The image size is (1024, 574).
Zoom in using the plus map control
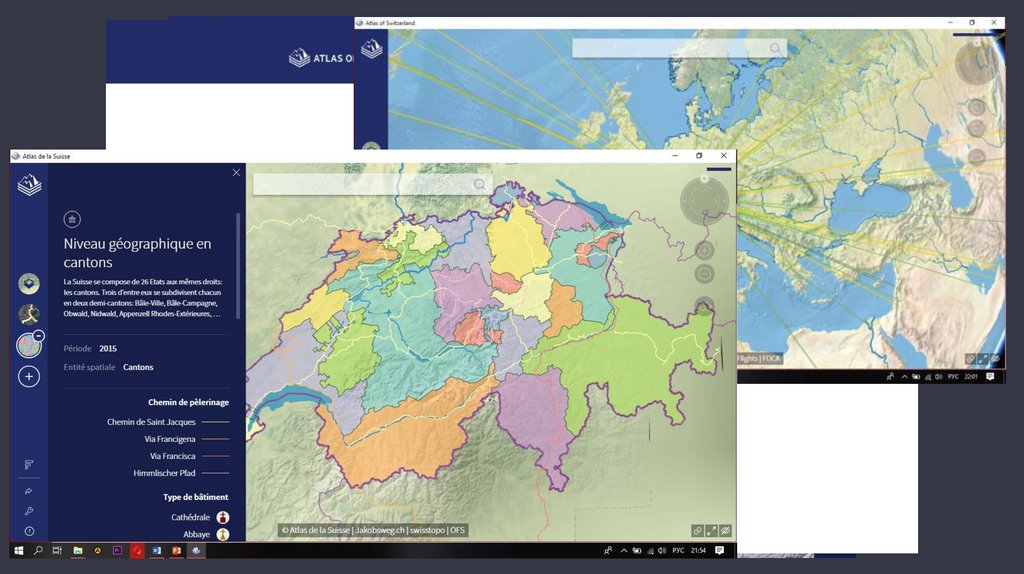click(704, 251)
